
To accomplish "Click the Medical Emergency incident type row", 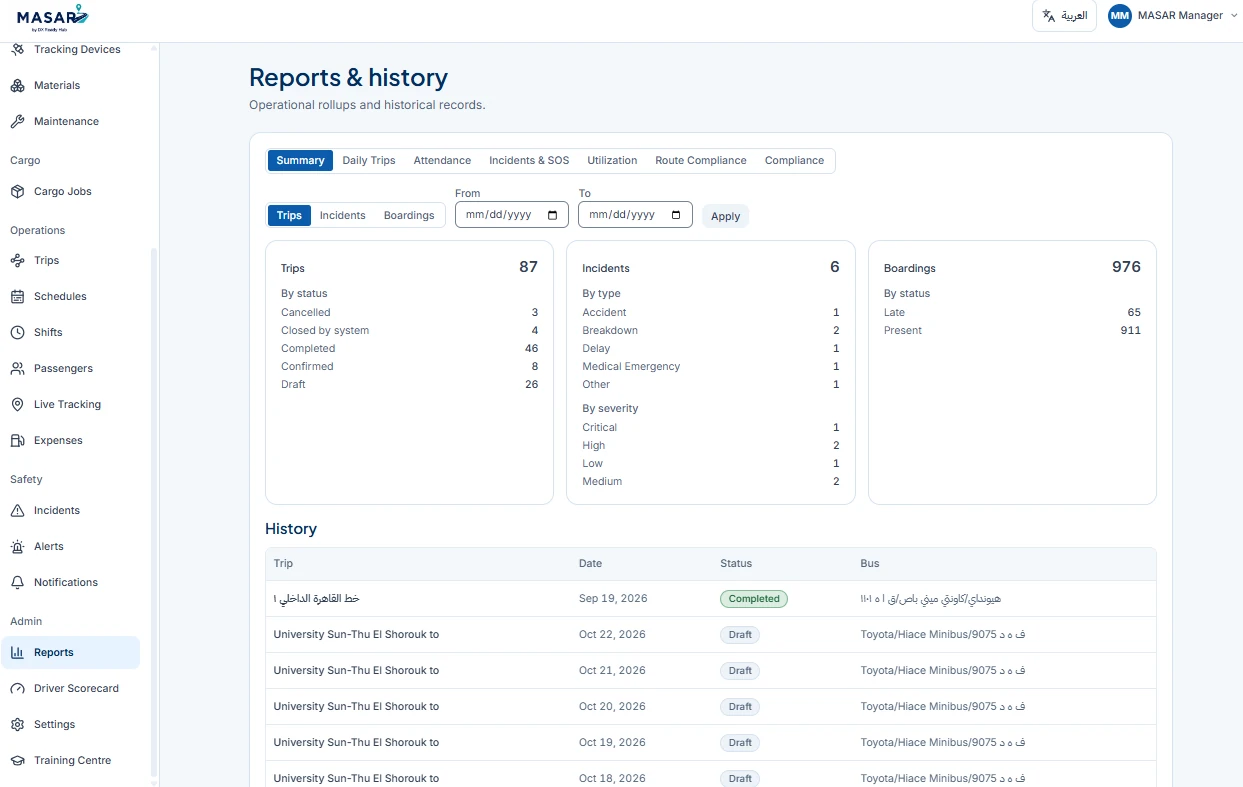I will (x=711, y=367).
